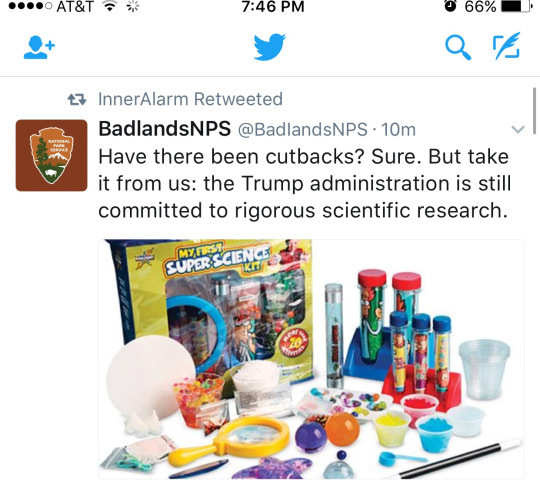This screenshot has width=540, height=491.
Task: Open the @BadlandsNPS handle
Action: coord(303,130)
